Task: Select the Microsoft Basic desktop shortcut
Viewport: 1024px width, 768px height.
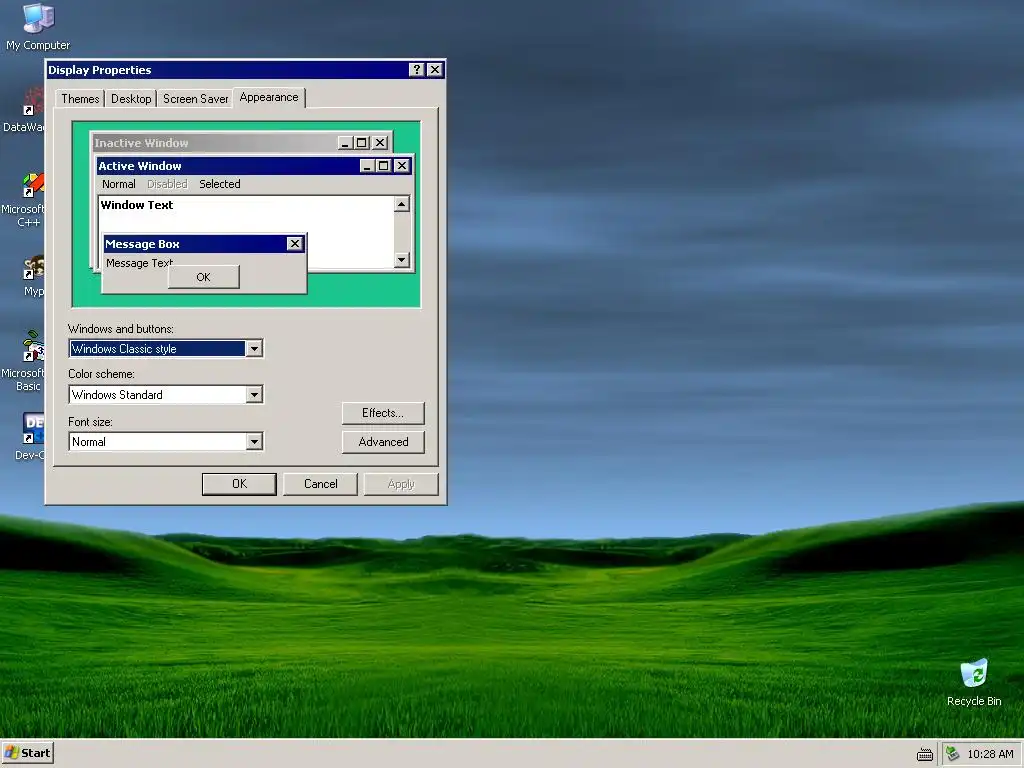Action: (25, 361)
